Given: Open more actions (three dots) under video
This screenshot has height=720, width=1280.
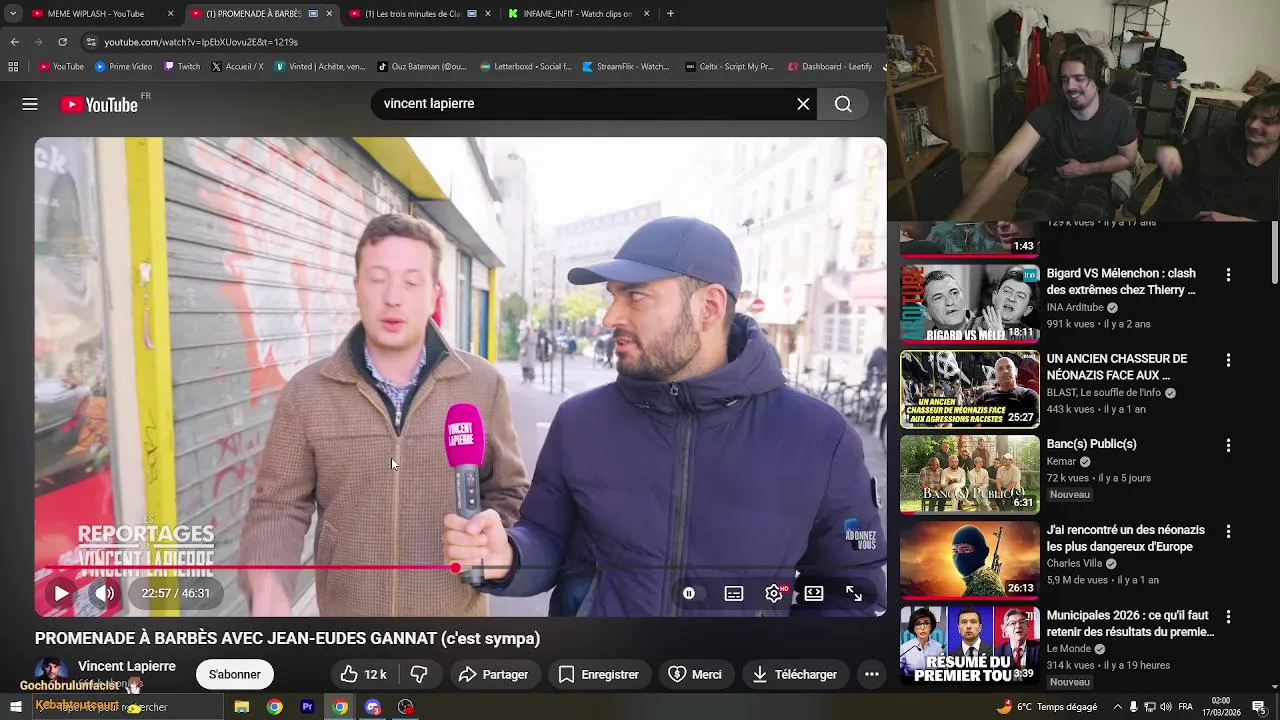Looking at the screenshot, I should (x=872, y=674).
